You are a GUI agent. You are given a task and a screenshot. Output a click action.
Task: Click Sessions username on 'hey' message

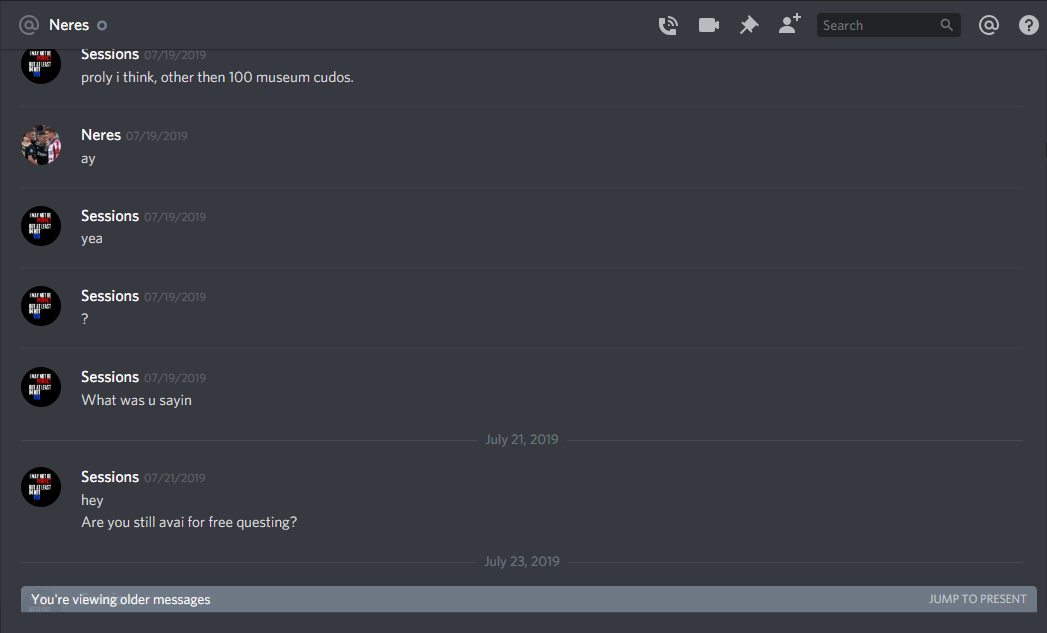pyautogui.click(x=110, y=477)
